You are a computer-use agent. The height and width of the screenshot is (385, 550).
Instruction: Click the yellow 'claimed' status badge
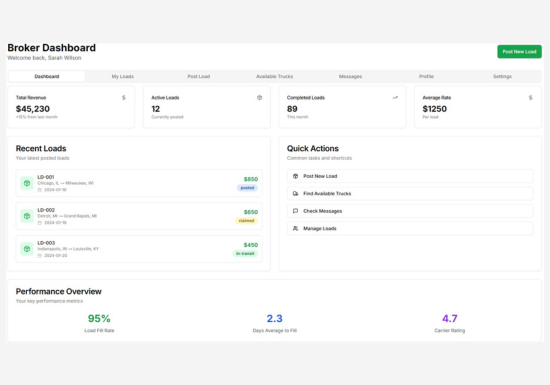[246, 221]
